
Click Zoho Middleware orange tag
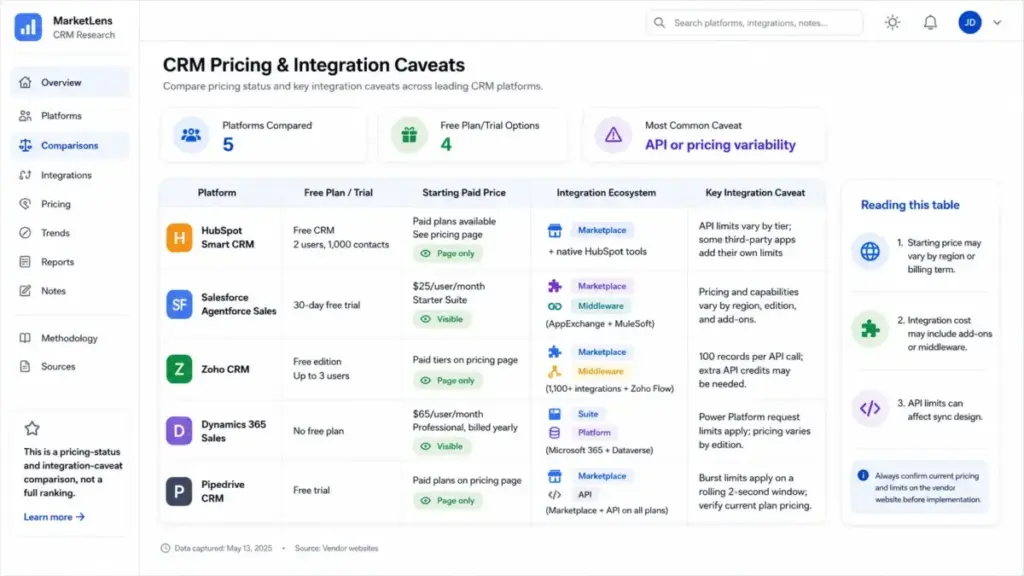(600, 371)
